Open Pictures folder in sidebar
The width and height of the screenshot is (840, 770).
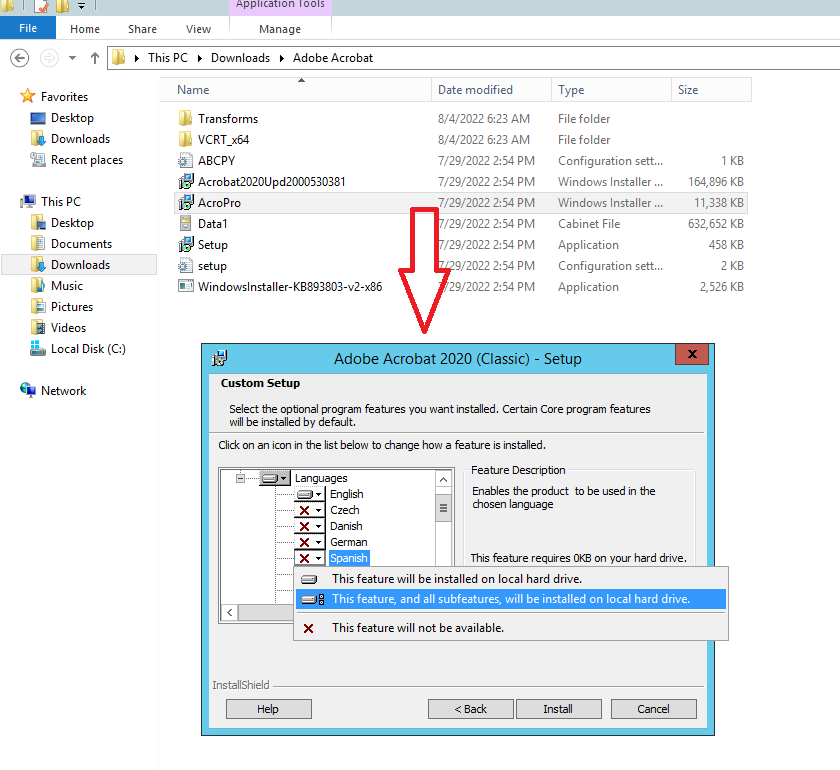point(72,306)
